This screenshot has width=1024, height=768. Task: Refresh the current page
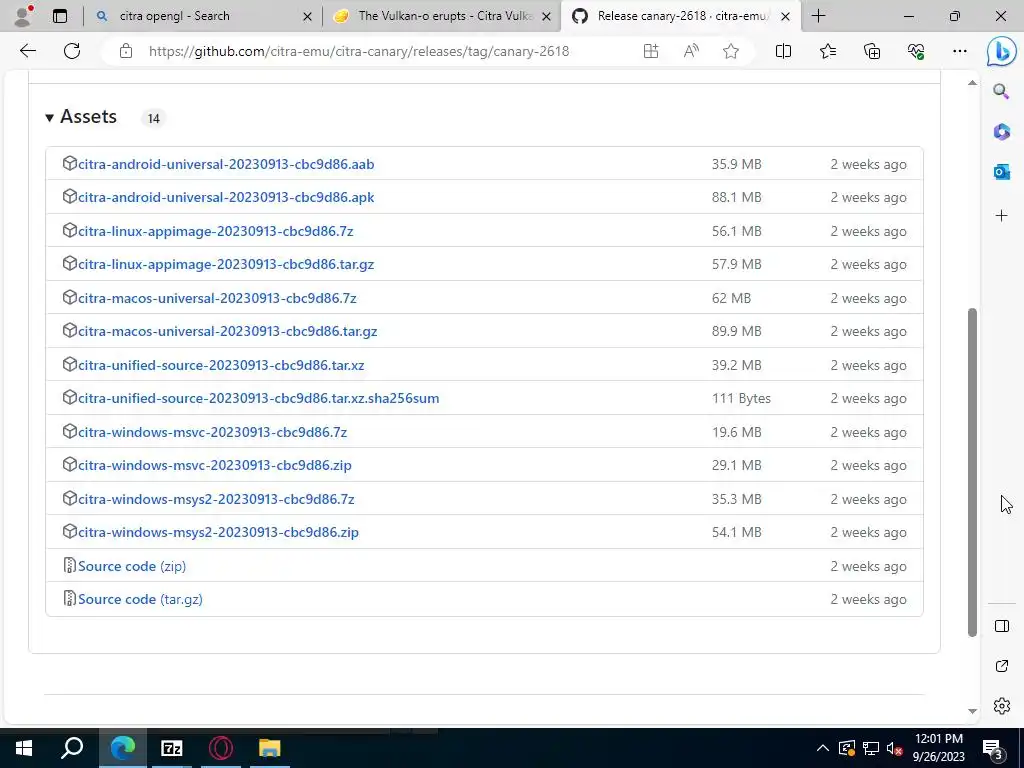72,51
